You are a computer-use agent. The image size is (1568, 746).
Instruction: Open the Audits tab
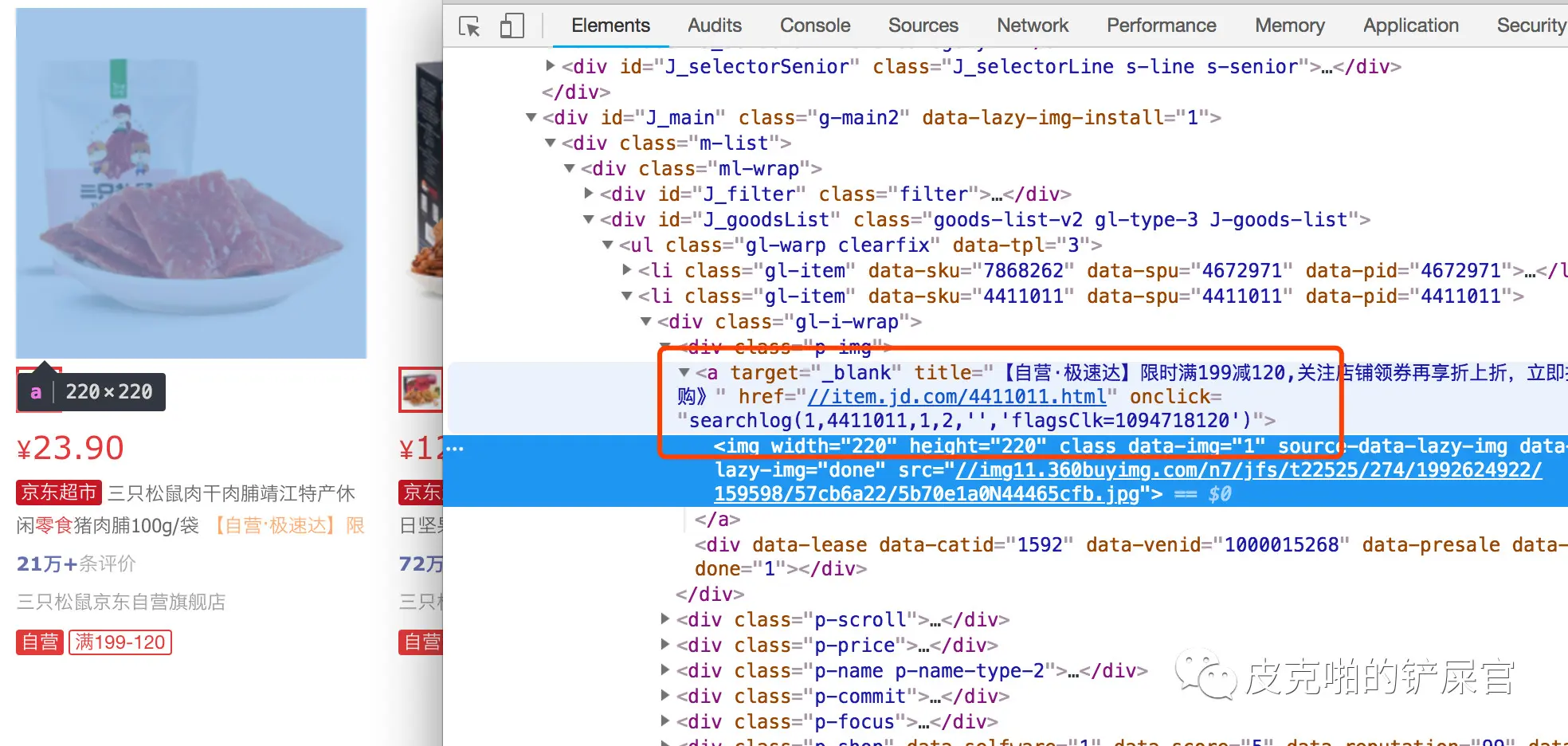pos(715,26)
